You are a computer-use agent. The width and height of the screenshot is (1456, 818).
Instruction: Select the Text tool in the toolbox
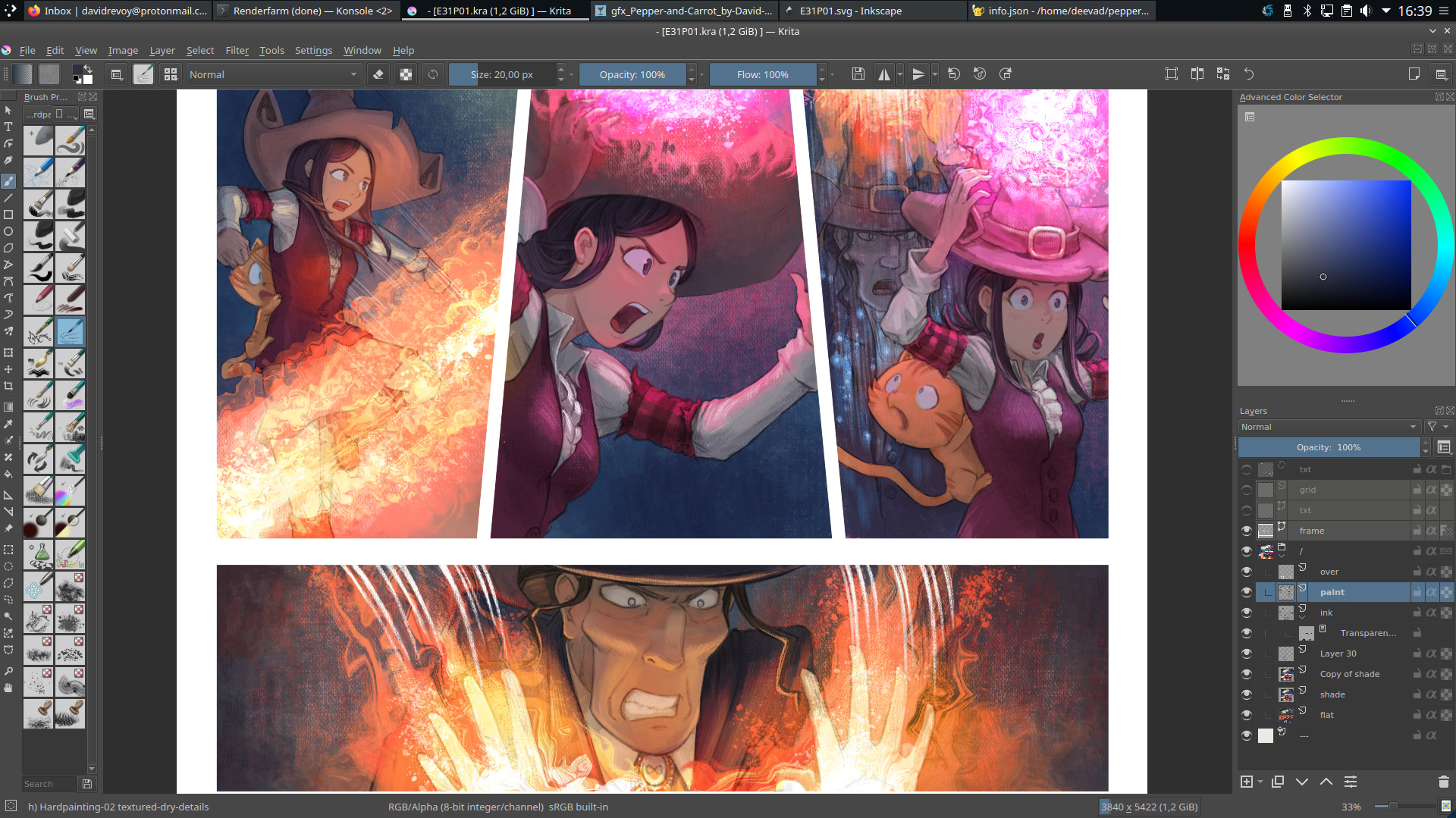[8, 127]
